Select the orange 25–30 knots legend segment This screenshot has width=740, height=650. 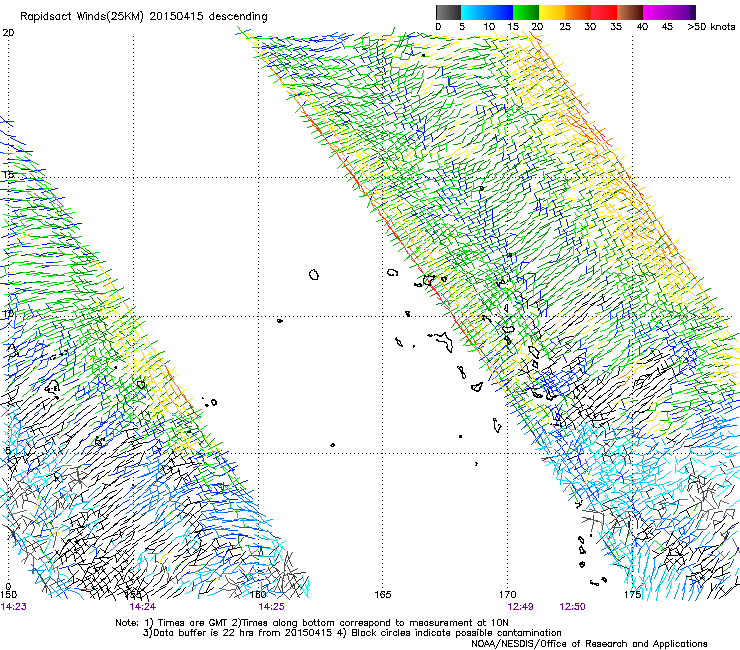click(578, 12)
